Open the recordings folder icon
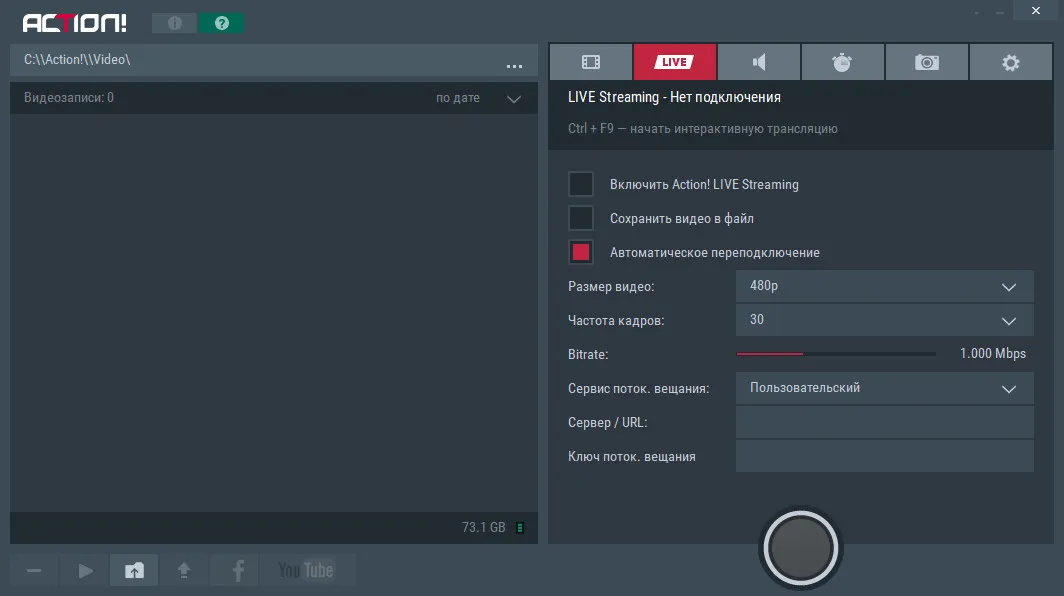This screenshot has width=1064, height=596. click(x=134, y=570)
